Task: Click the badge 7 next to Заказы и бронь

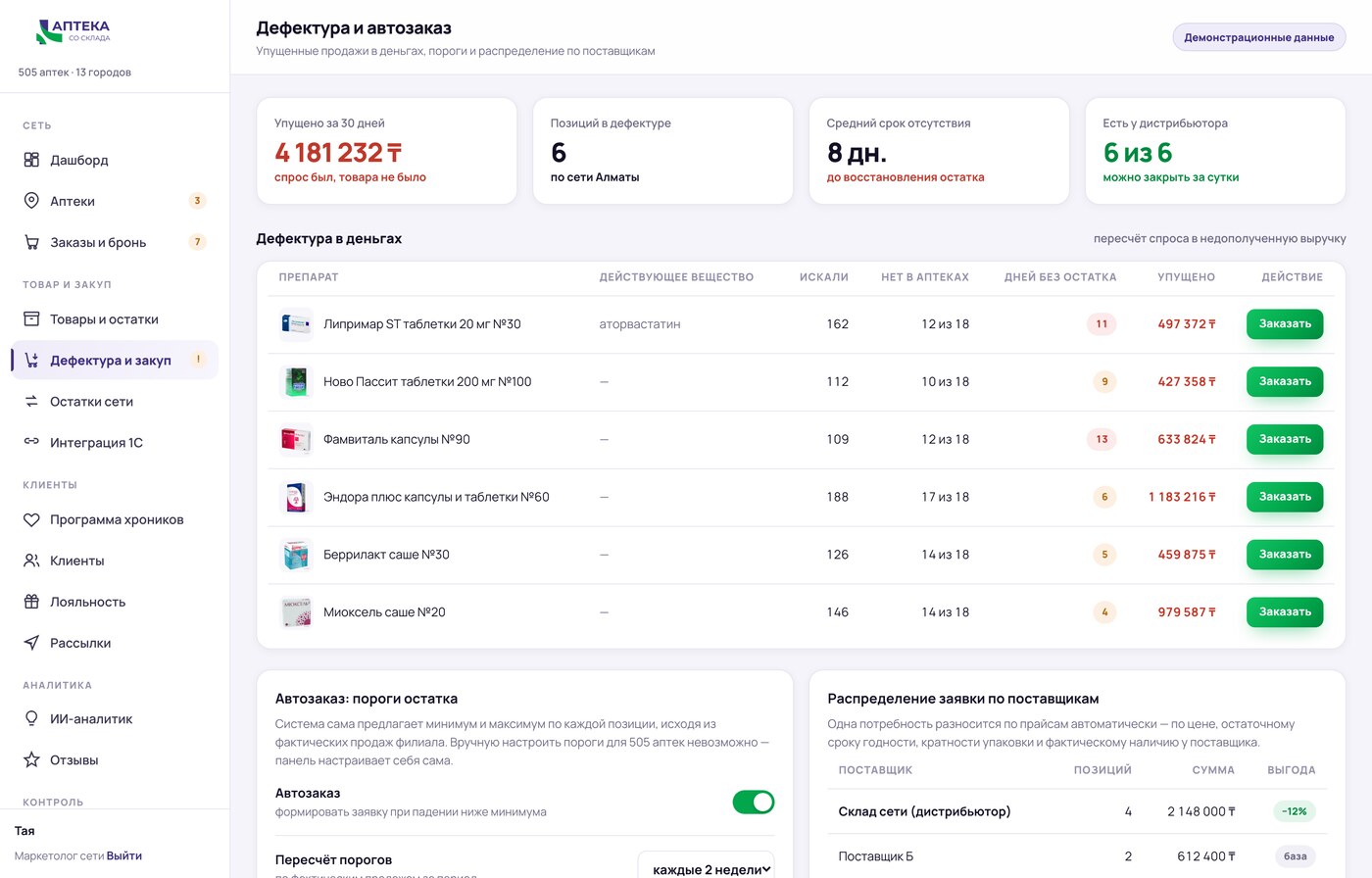Action: [x=197, y=242]
